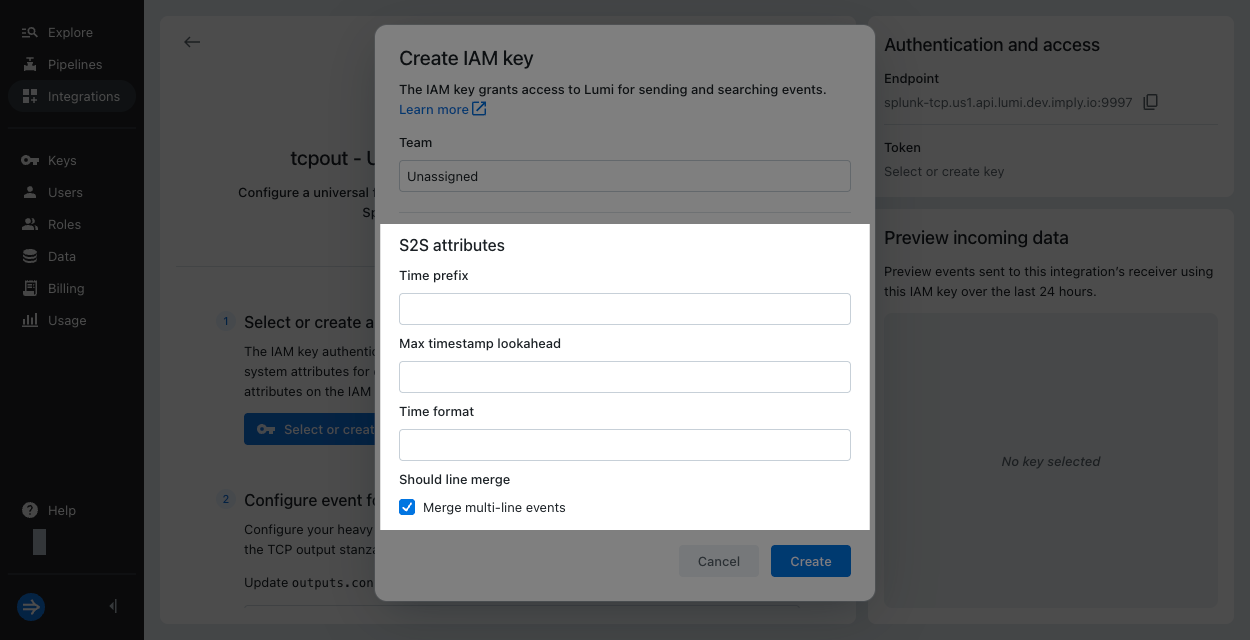Screen dimensions: 1250x640
Task: Click the back arrow above tcpout
Action: pos(191,42)
